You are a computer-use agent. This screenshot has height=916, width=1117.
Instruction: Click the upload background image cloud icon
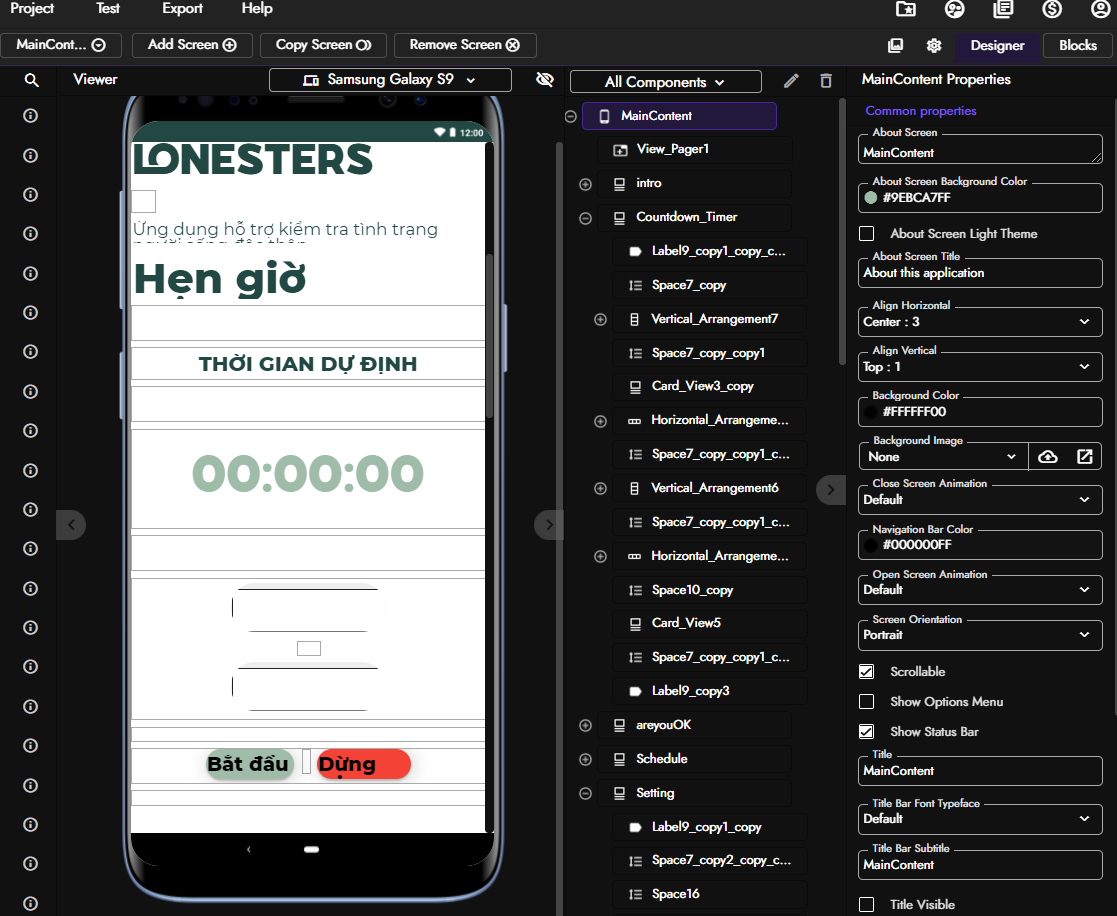coord(1048,456)
